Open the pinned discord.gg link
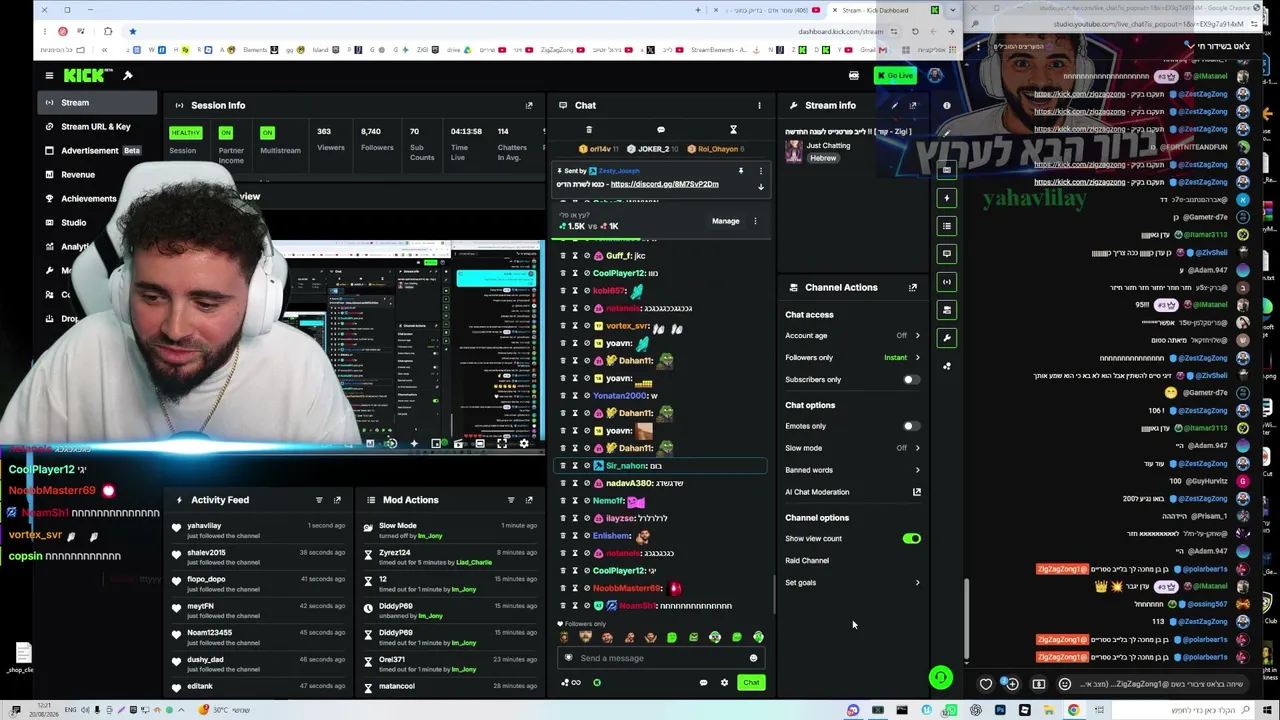This screenshot has height=720, width=1280. click(x=664, y=184)
